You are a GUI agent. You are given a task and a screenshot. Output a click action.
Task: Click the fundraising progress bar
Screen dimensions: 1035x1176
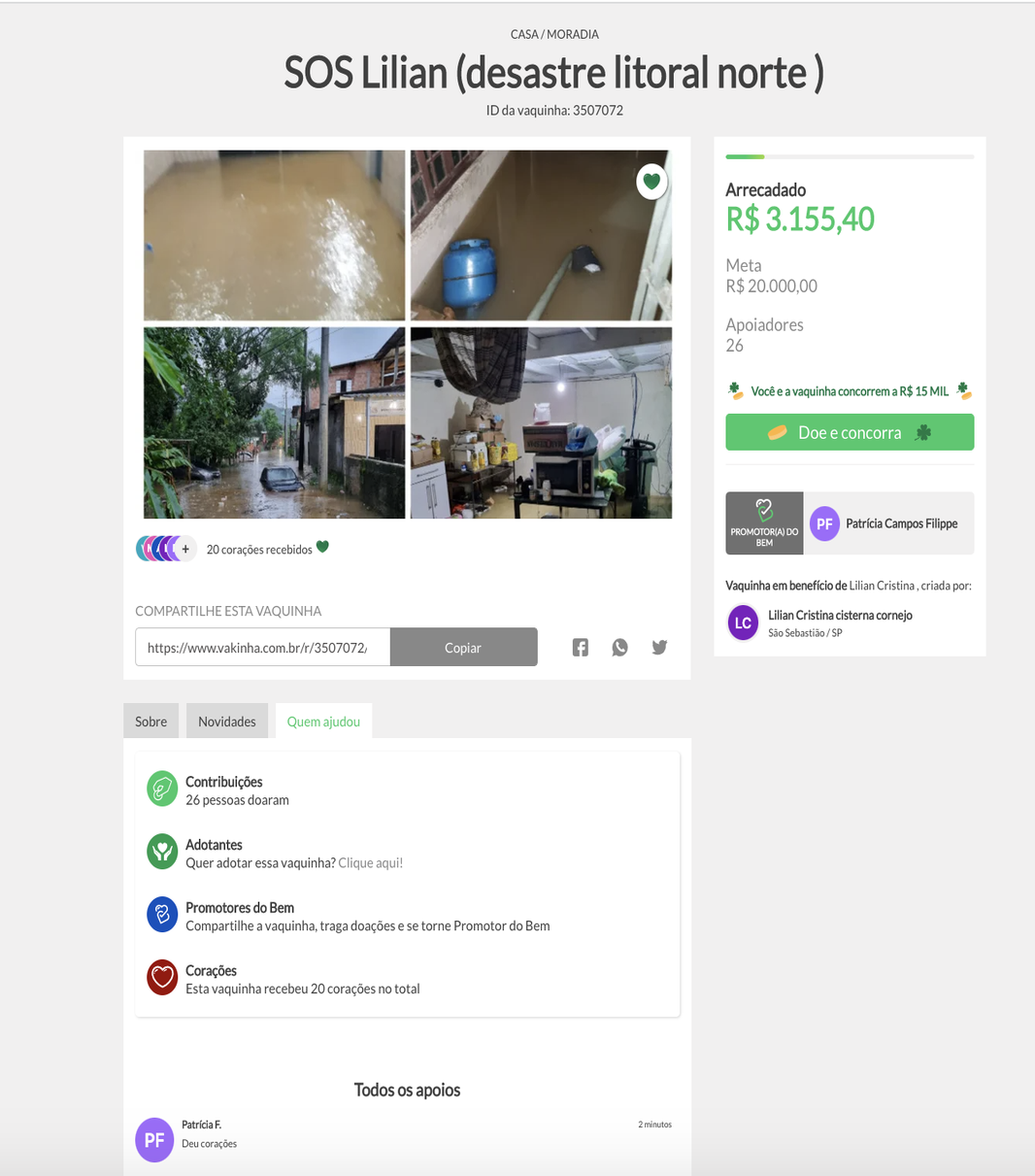pos(850,156)
